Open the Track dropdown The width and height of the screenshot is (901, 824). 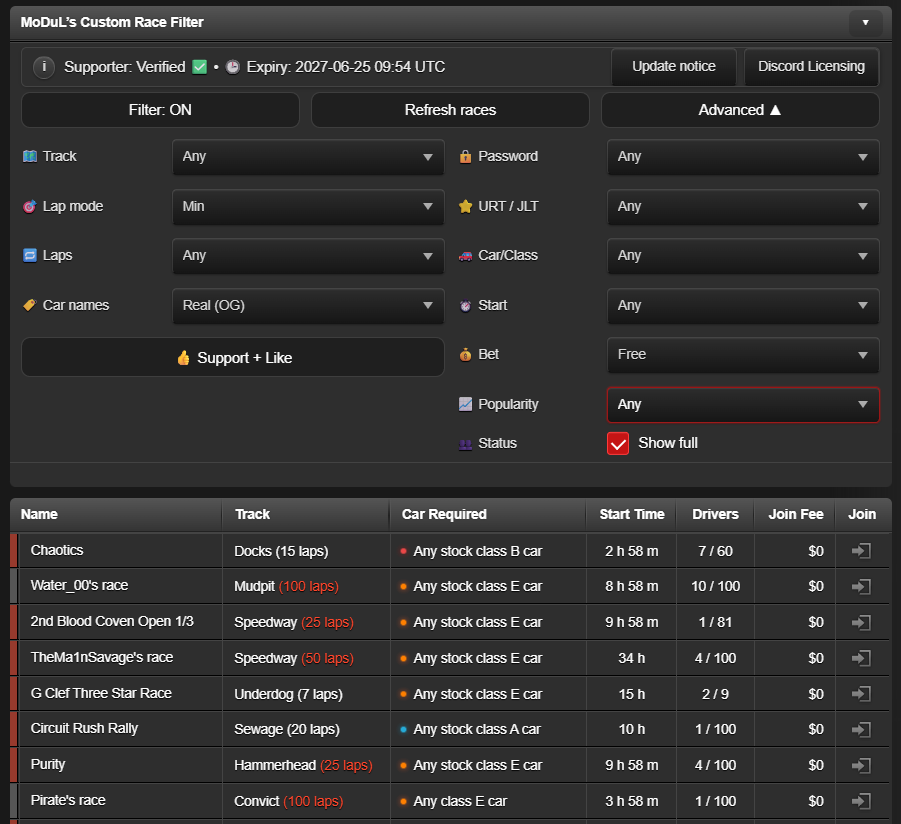pos(308,157)
